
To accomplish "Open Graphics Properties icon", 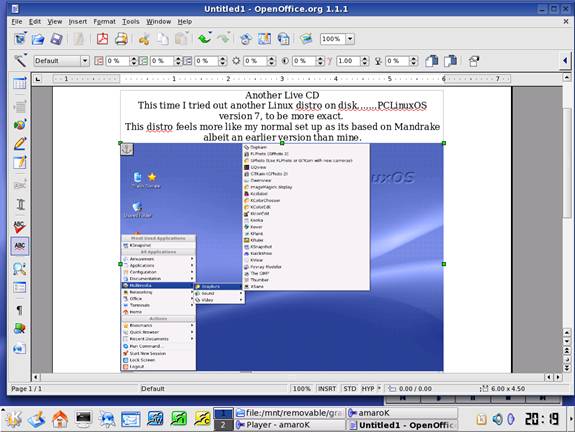I will (x=474, y=61).
